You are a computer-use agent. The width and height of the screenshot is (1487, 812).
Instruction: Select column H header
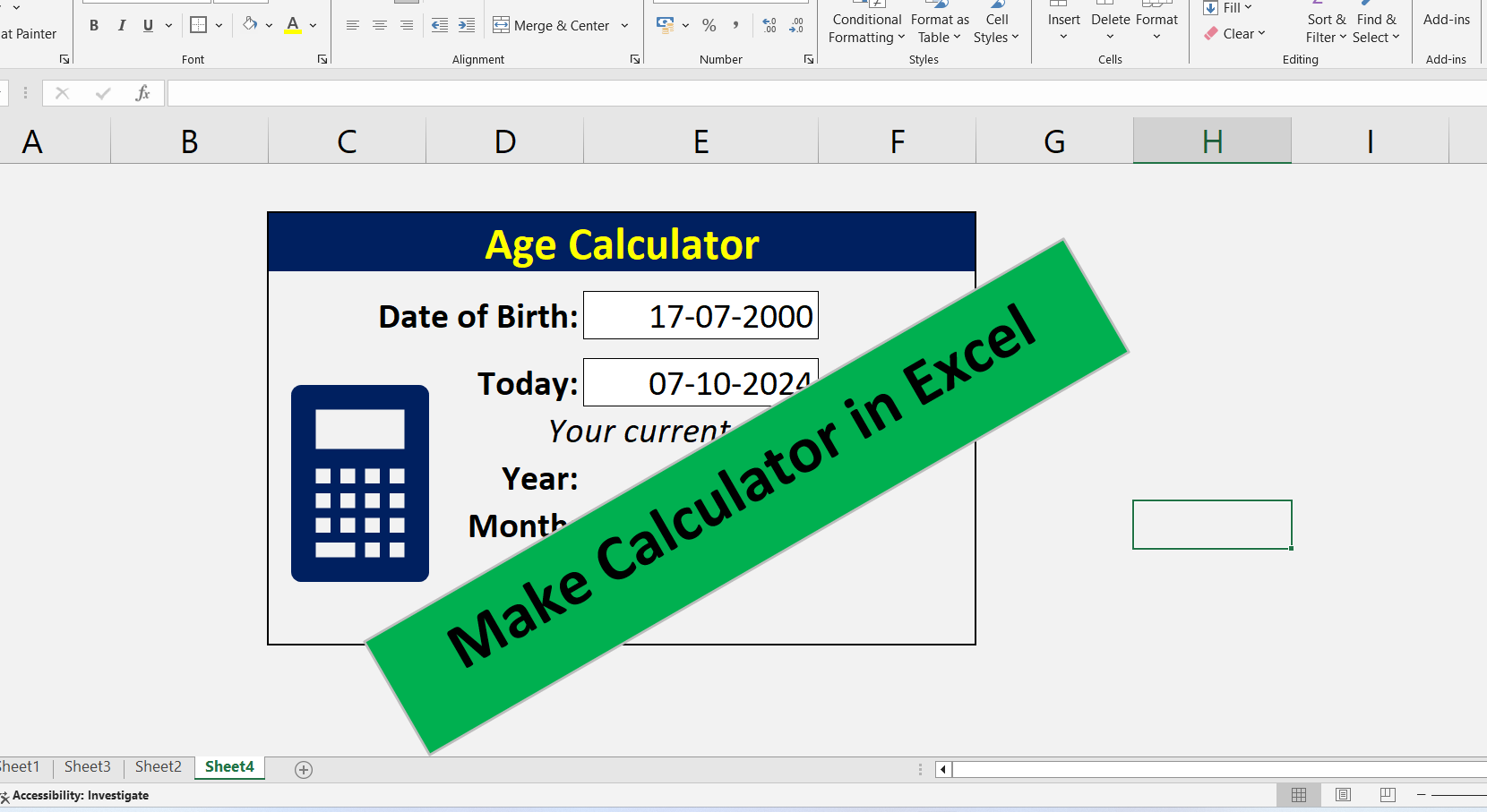(1212, 141)
